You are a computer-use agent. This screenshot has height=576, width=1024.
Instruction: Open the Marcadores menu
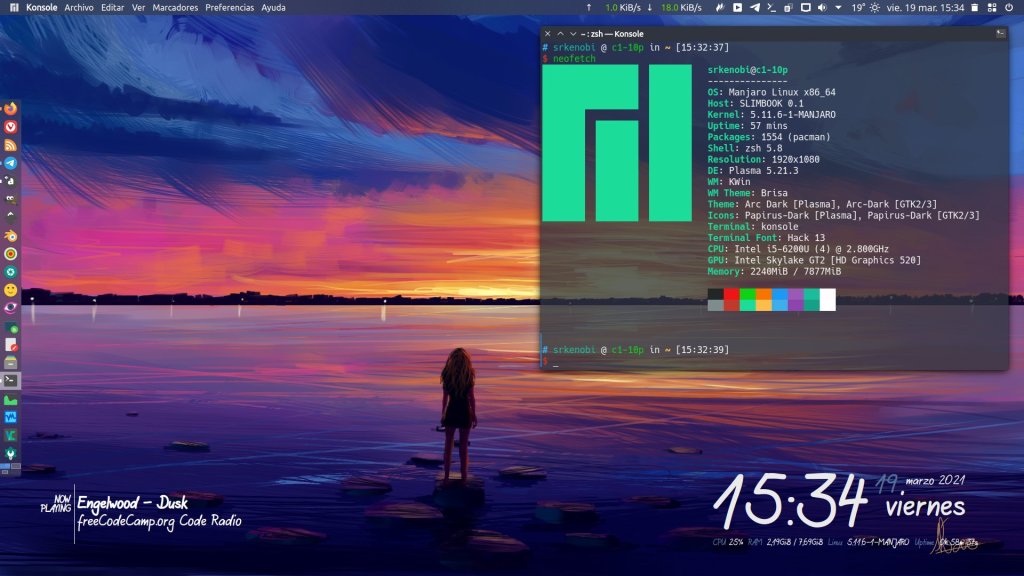pos(175,7)
